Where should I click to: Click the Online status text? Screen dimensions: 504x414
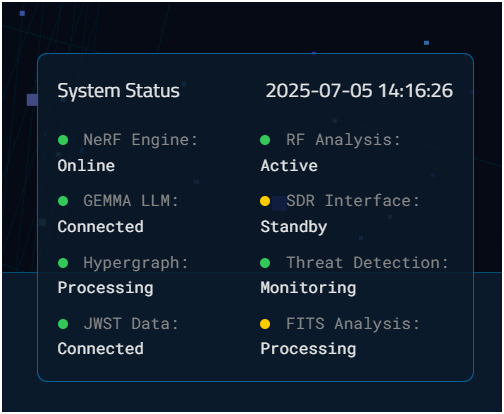[x=86, y=166]
